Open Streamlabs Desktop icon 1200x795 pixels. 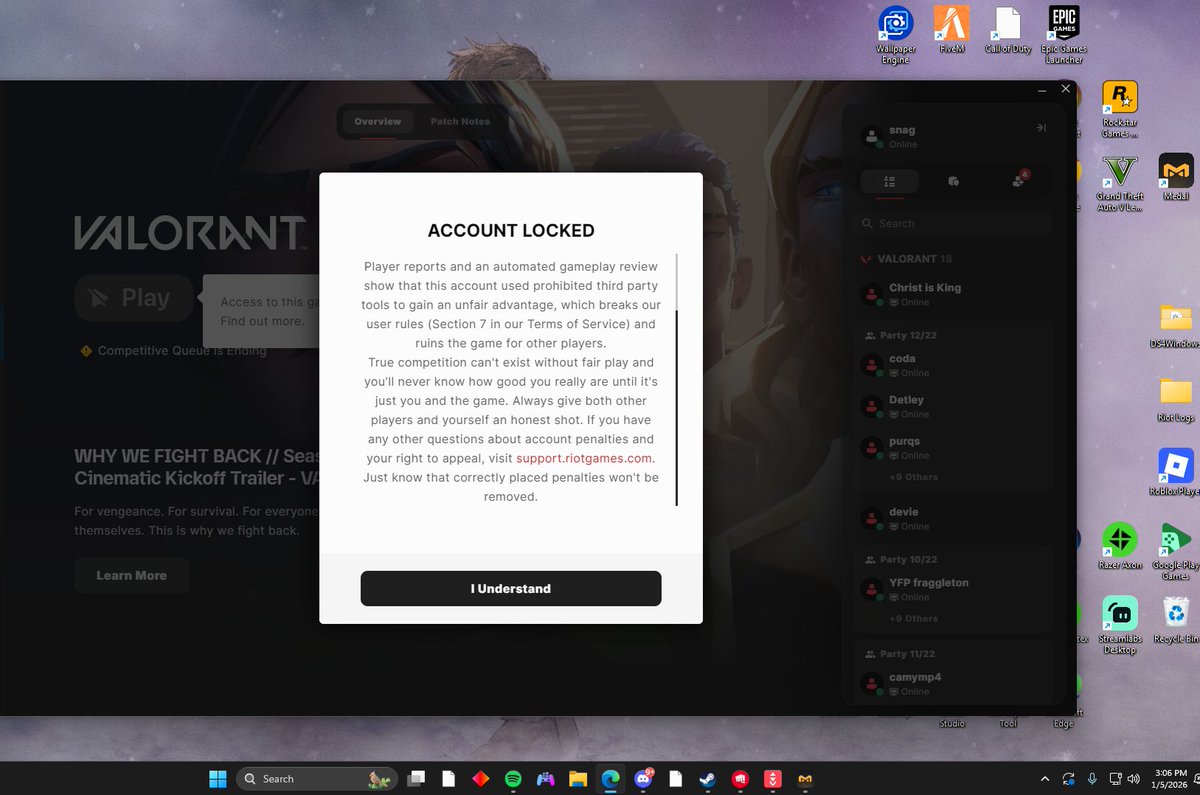pyautogui.click(x=1119, y=626)
